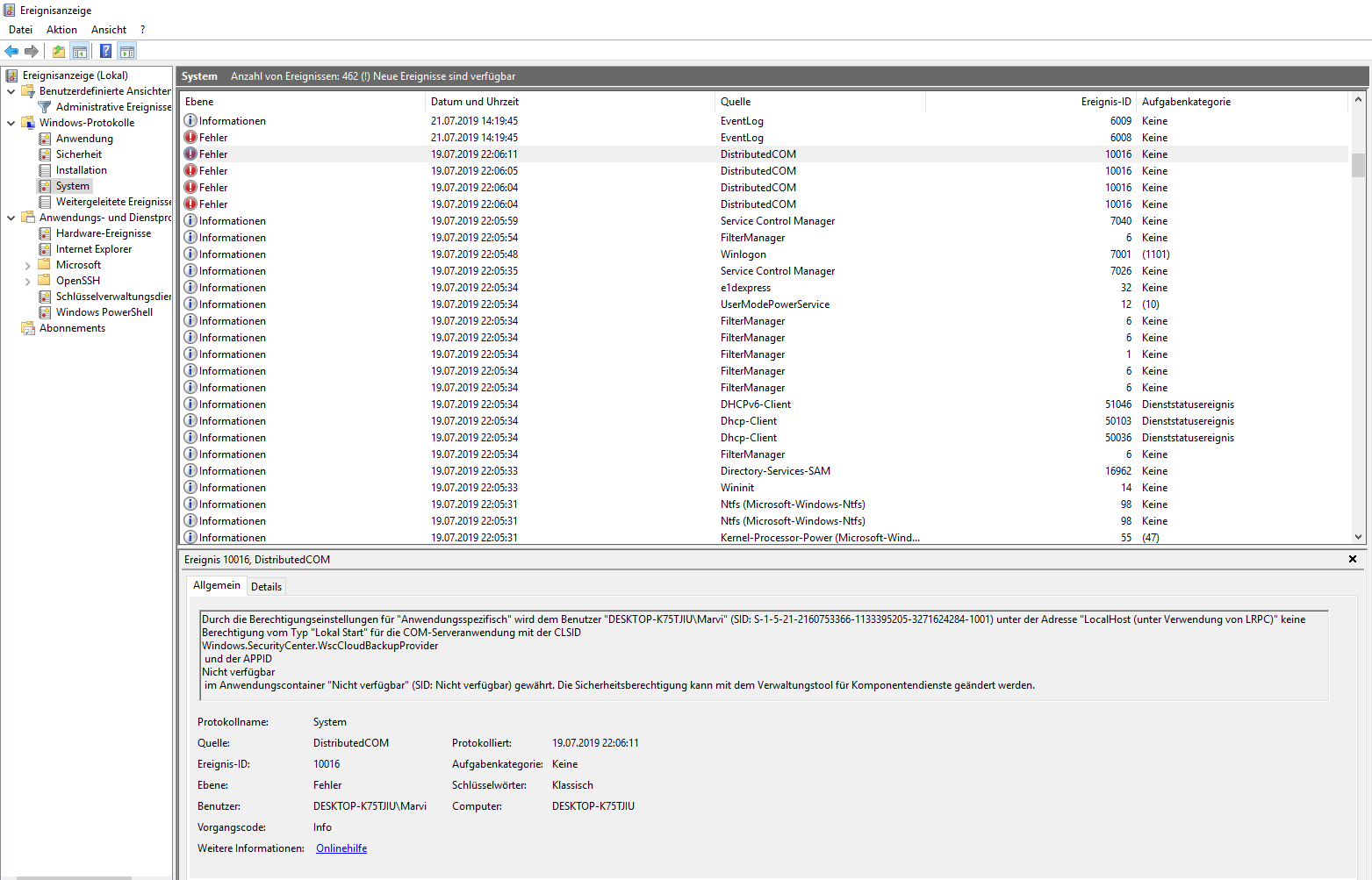This screenshot has height=880, width=1372.
Task: Click the Back arrow in the toolbar
Action: pyautogui.click(x=11, y=51)
